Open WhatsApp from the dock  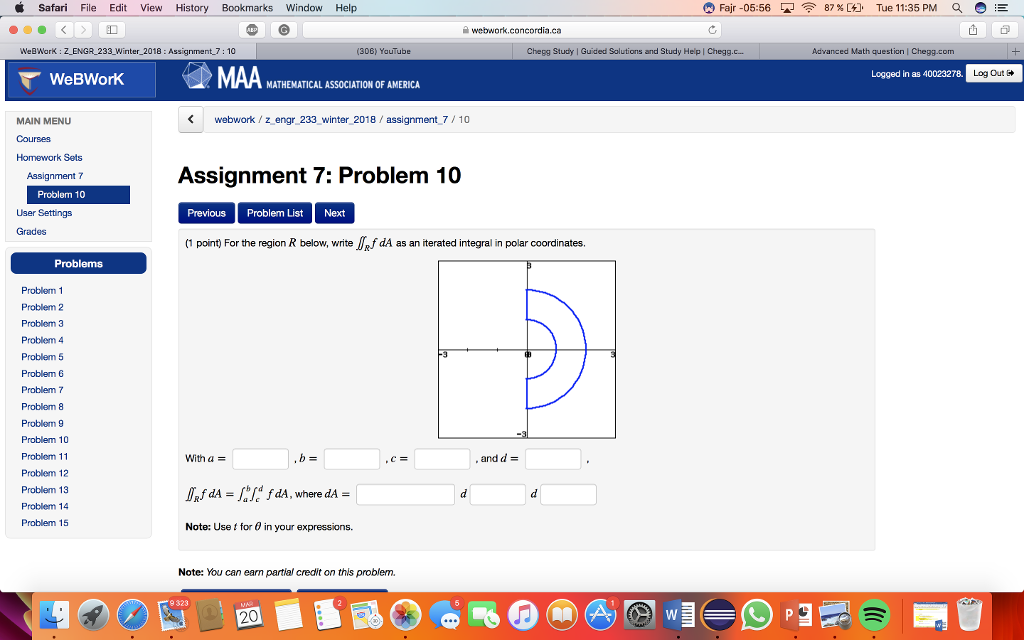pyautogui.click(x=758, y=613)
